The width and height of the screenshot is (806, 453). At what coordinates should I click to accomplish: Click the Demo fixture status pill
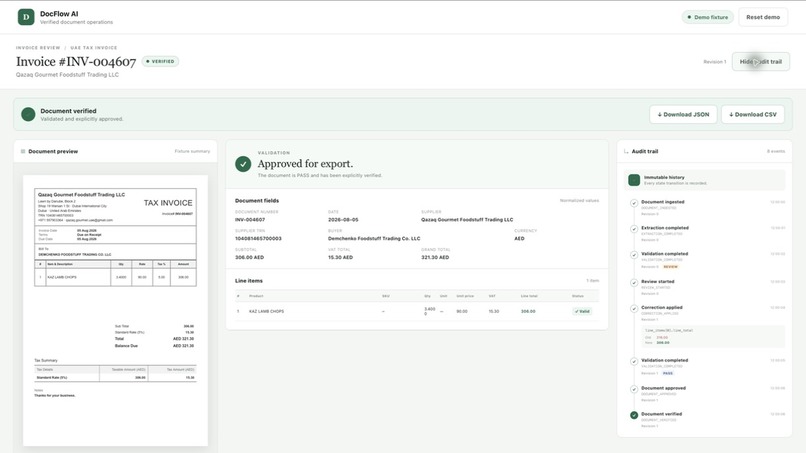click(708, 17)
